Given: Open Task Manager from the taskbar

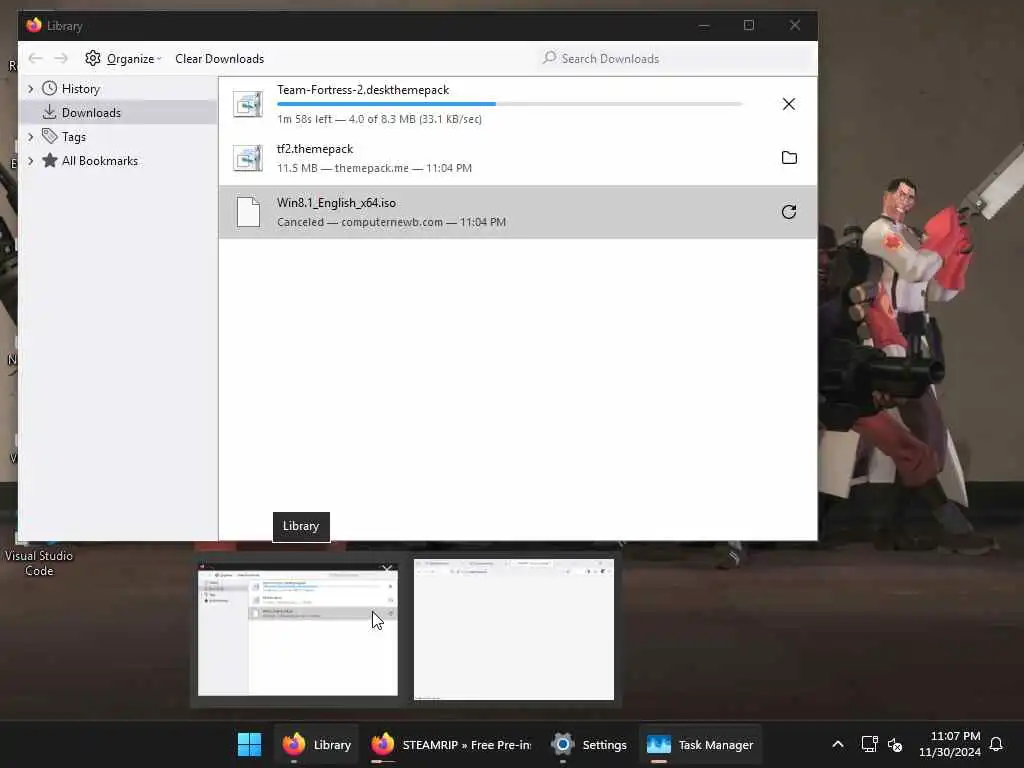Looking at the screenshot, I should tap(700, 744).
